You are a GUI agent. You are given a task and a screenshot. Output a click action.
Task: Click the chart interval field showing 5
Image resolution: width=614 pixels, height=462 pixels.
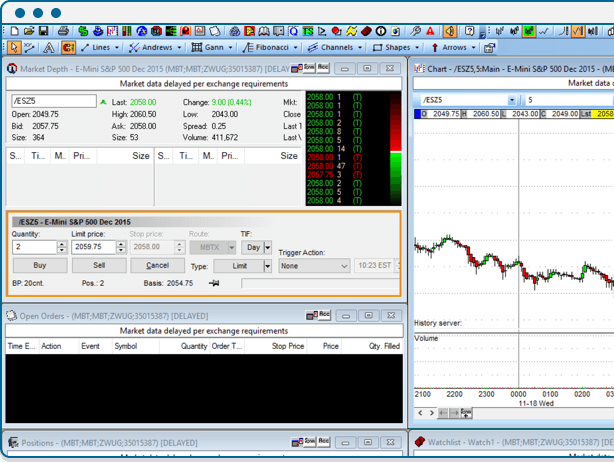568,100
